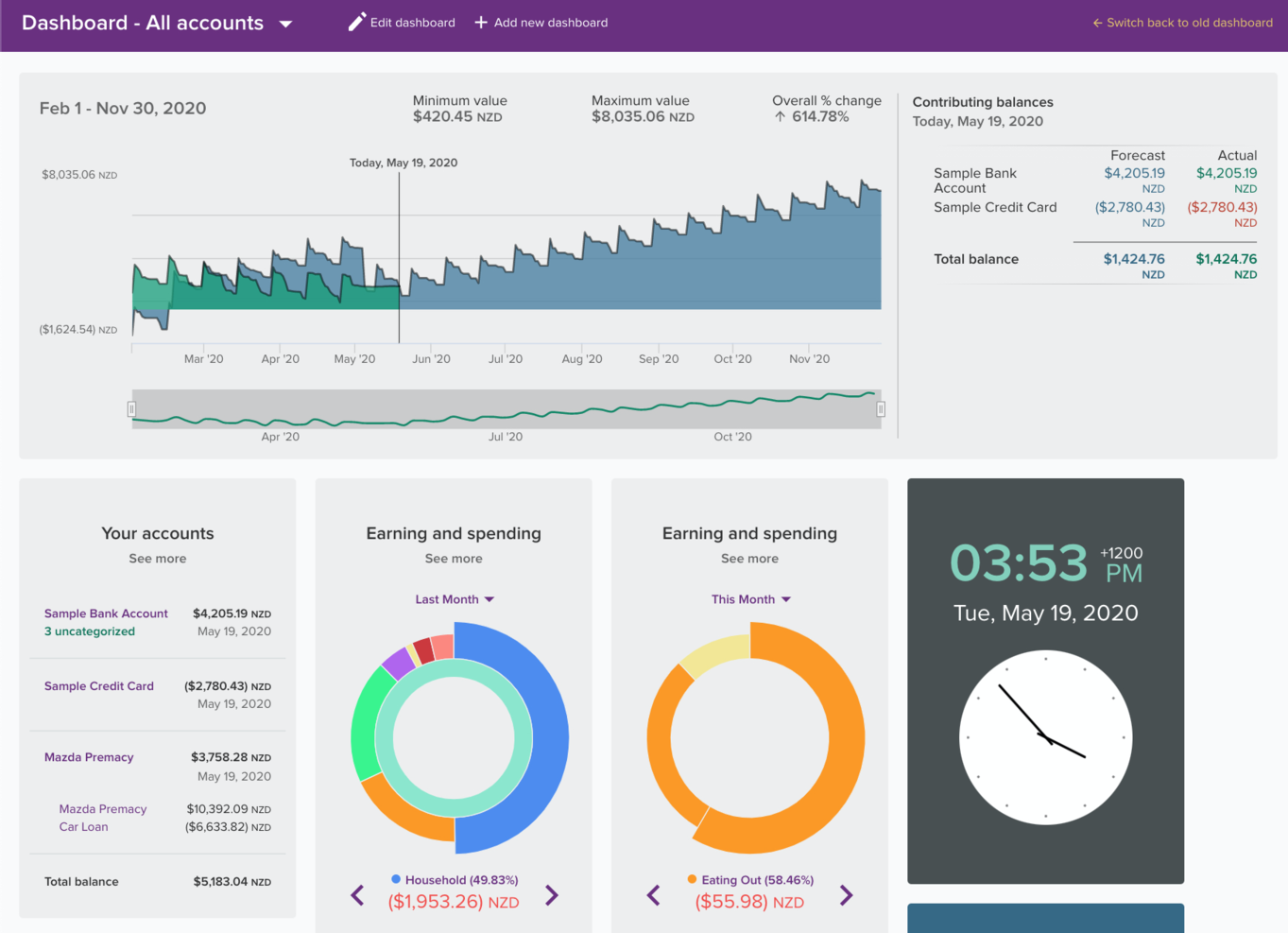Click the pencil icon to edit dashboard

[x=356, y=21]
